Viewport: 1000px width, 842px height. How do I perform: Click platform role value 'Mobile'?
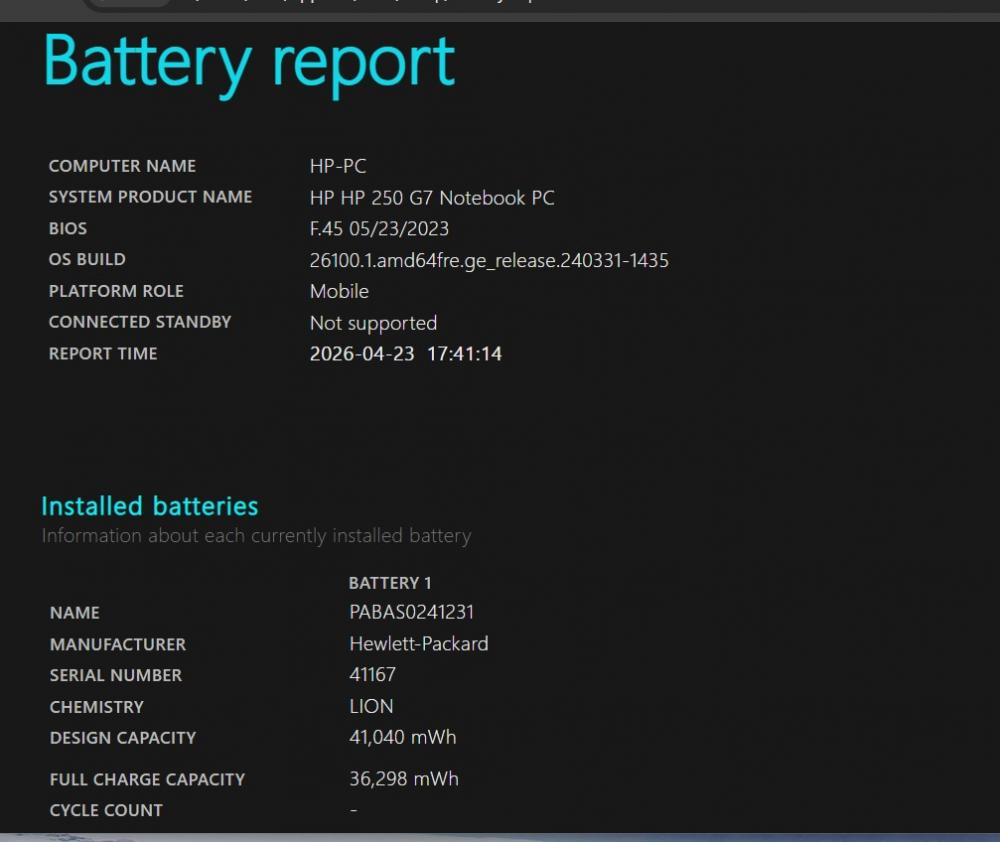click(339, 292)
